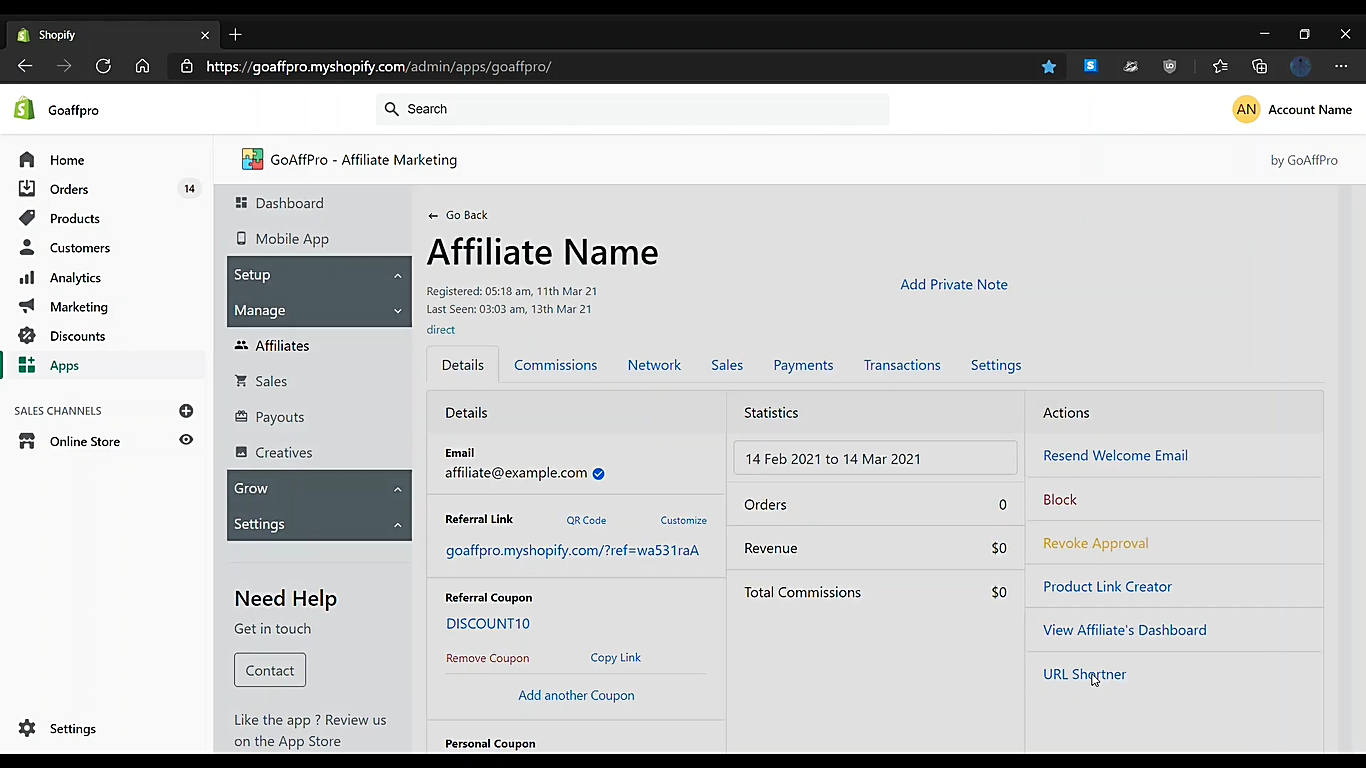Expand the Grow section
The image size is (1366, 768).
tap(319, 488)
